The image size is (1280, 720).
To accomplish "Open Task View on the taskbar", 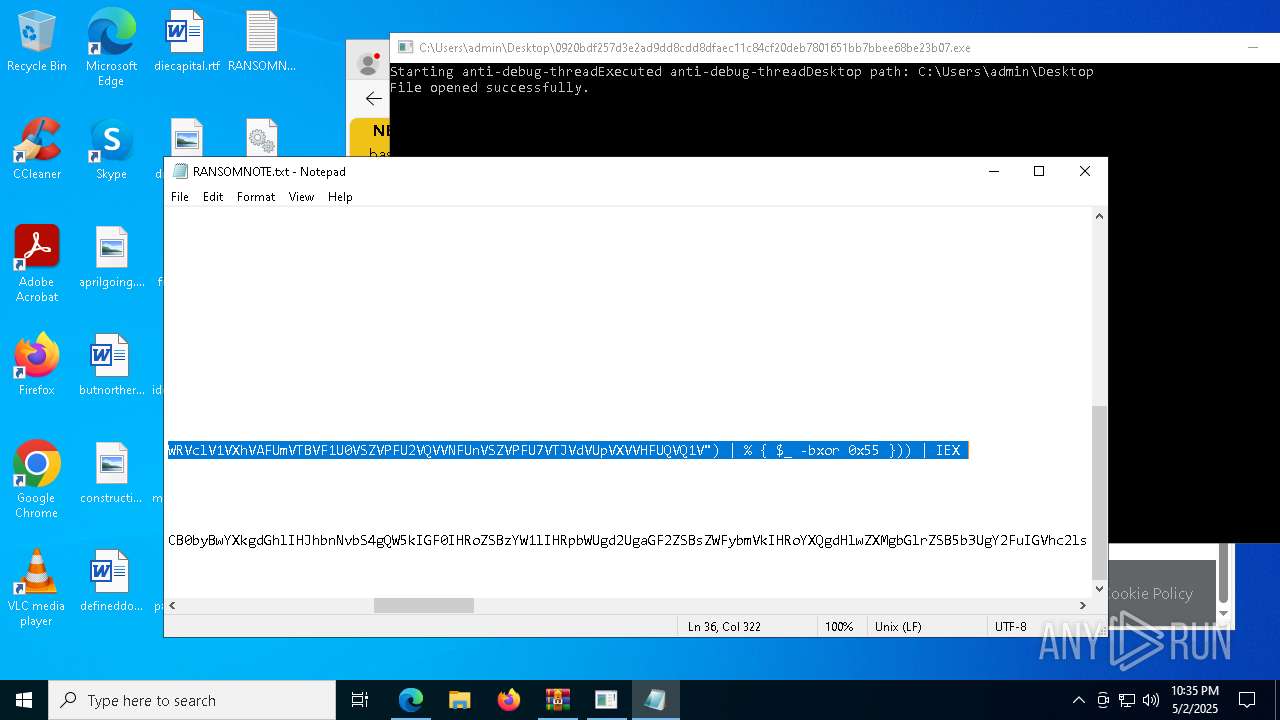I will [x=360, y=700].
